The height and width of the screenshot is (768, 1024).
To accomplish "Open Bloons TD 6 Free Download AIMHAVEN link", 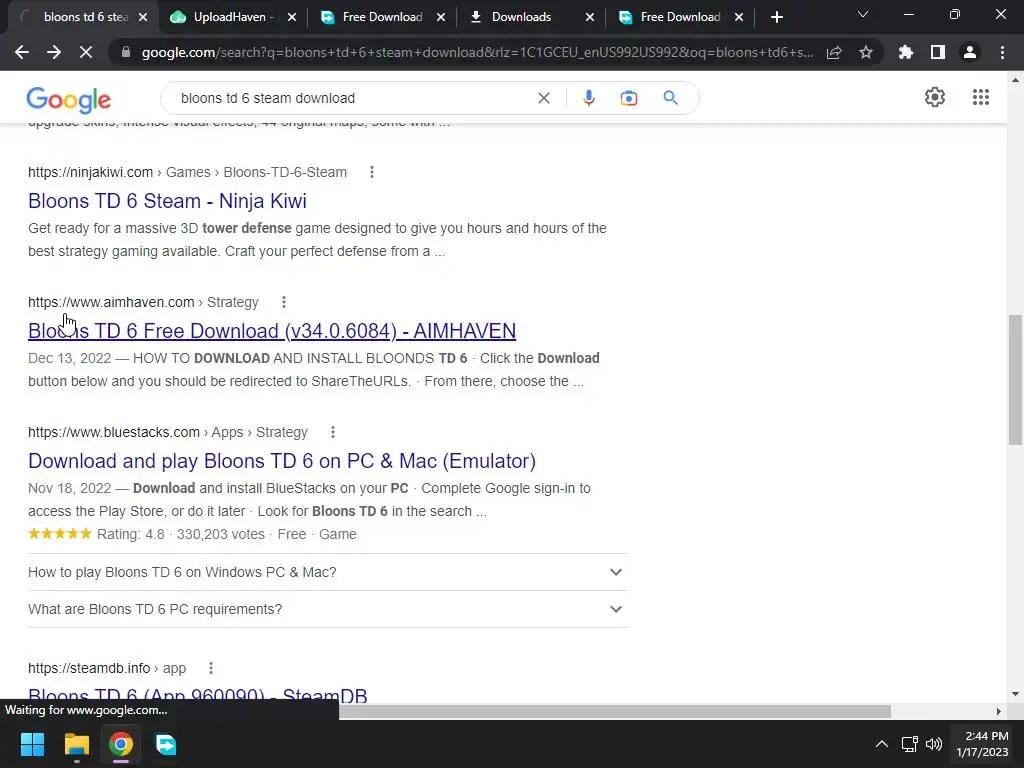I will (x=272, y=331).
